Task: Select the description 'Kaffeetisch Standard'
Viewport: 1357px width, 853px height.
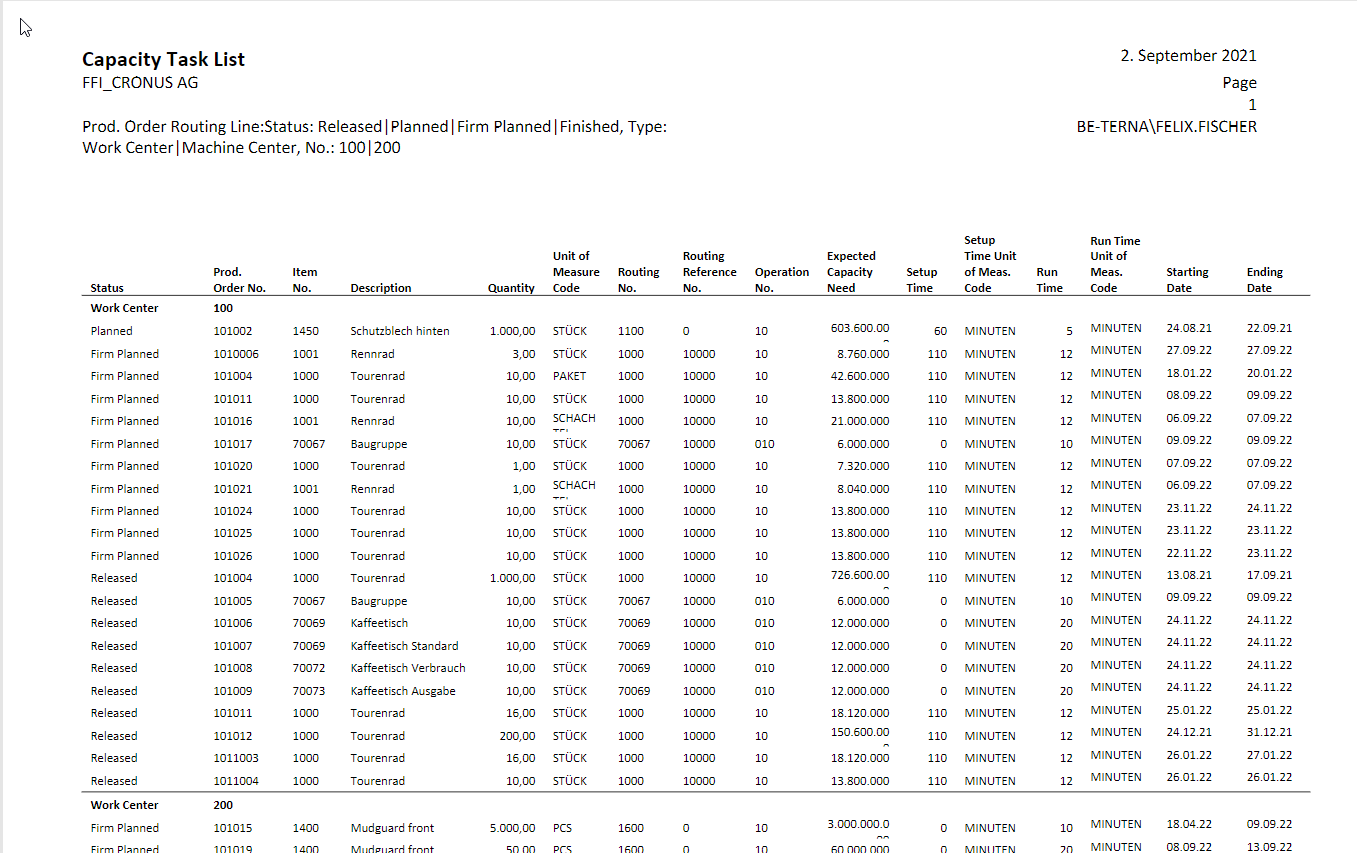Action: 404,646
